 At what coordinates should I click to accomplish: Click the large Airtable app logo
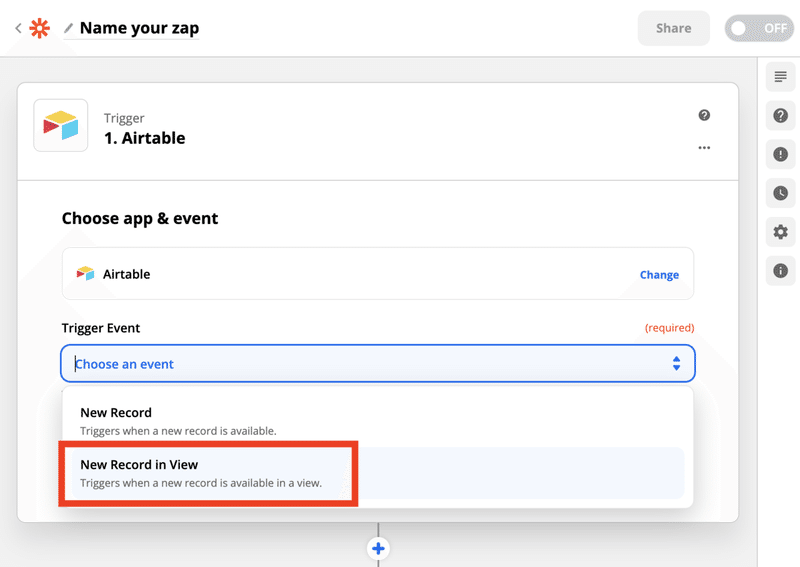61,126
